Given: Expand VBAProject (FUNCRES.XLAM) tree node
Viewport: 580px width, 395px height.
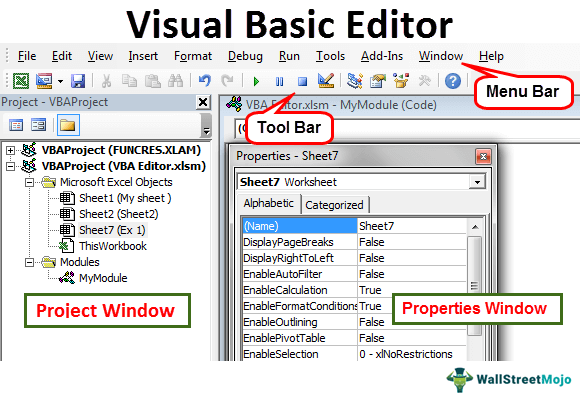Looking at the screenshot, I should coord(10,150).
